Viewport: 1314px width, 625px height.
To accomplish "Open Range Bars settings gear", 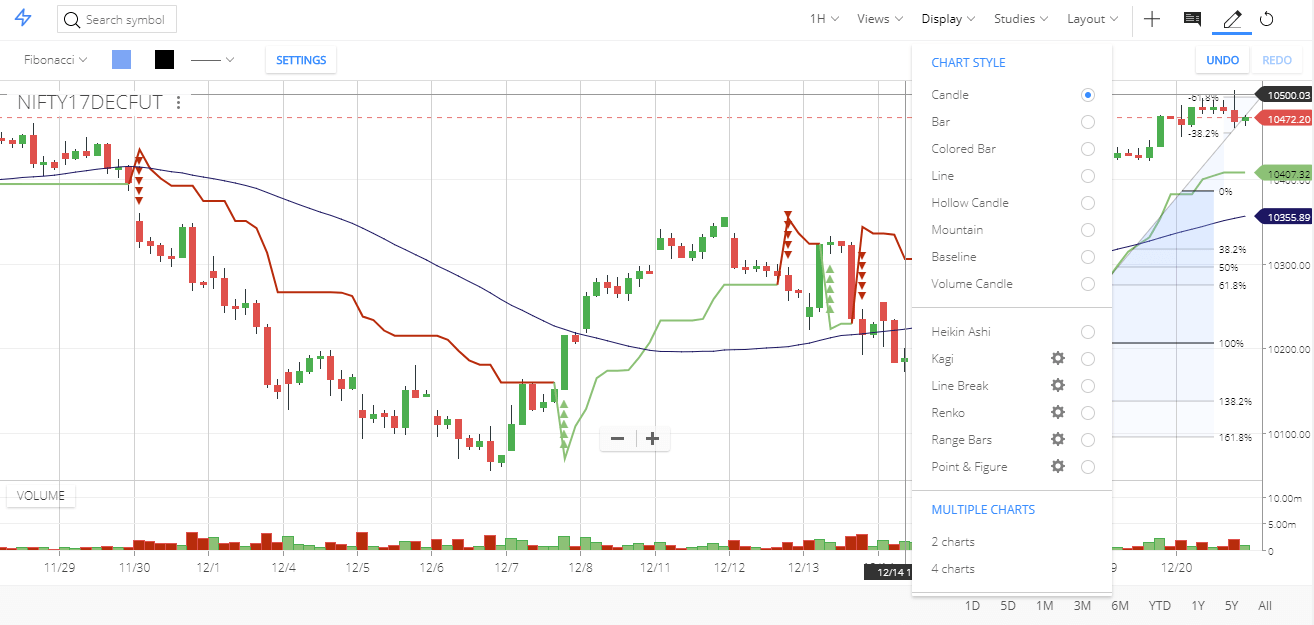I will [x=1057, y=439].
